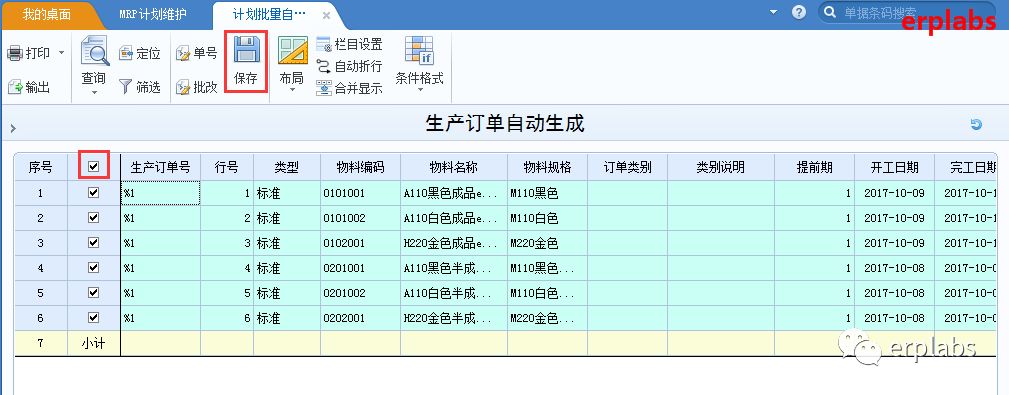Click the 物料编码 column header
Screen dimensions: 1009x395
coord(360,167)
